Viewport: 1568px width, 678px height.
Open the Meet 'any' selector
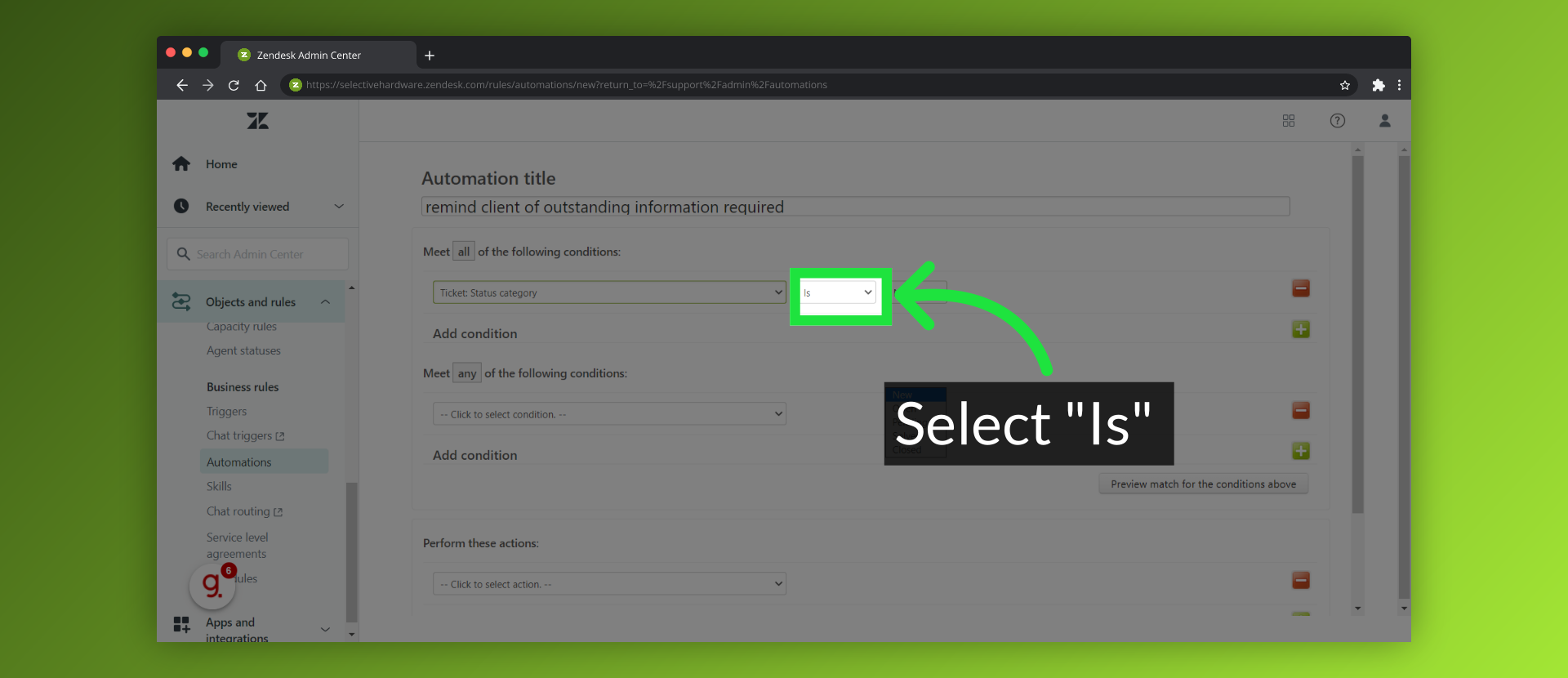(x=467, y=373)
